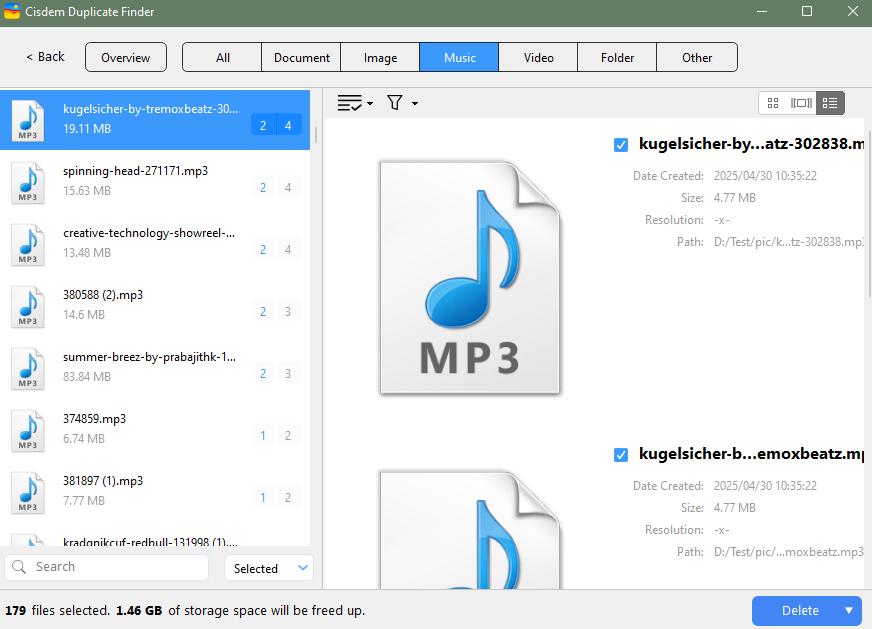Open the Document duplicates tab
Viewport: 872px width, 629px height.
click(x=301, y=57)
